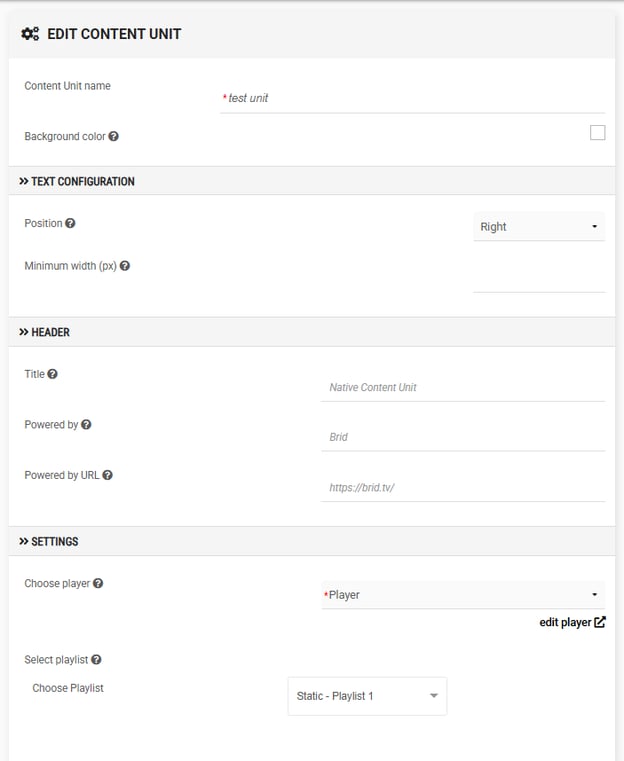Click the help icon beside Title

click(52, 374)
